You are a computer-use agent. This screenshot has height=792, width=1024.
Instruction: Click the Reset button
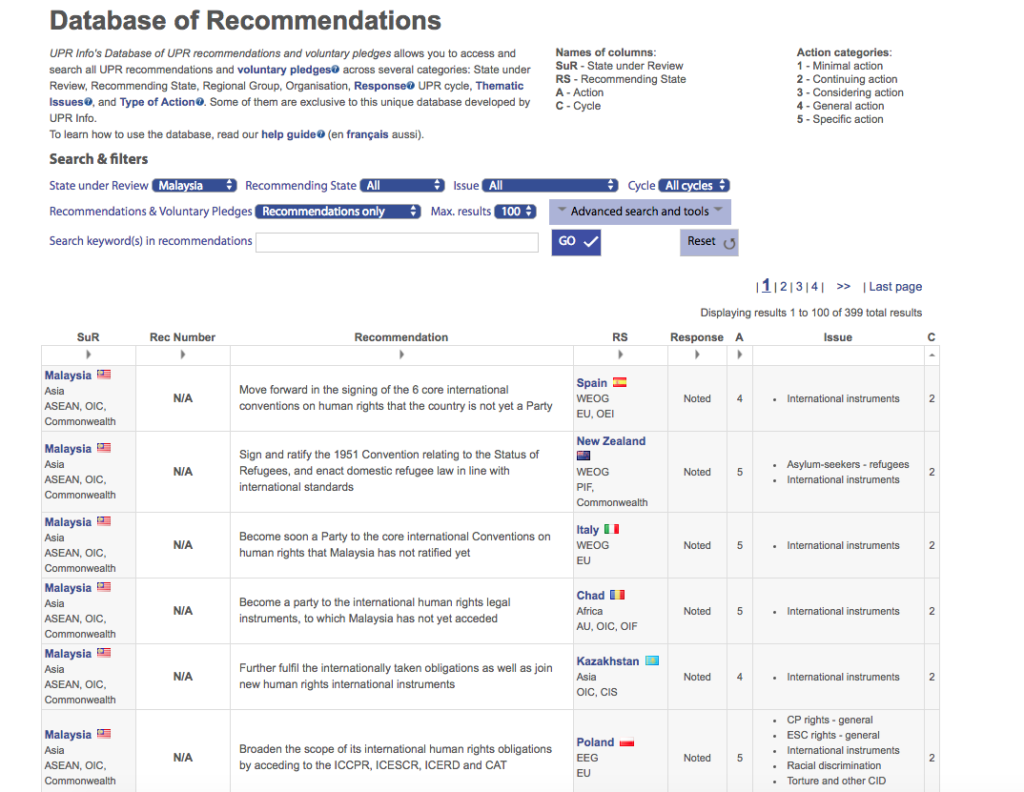coord(709,242)
